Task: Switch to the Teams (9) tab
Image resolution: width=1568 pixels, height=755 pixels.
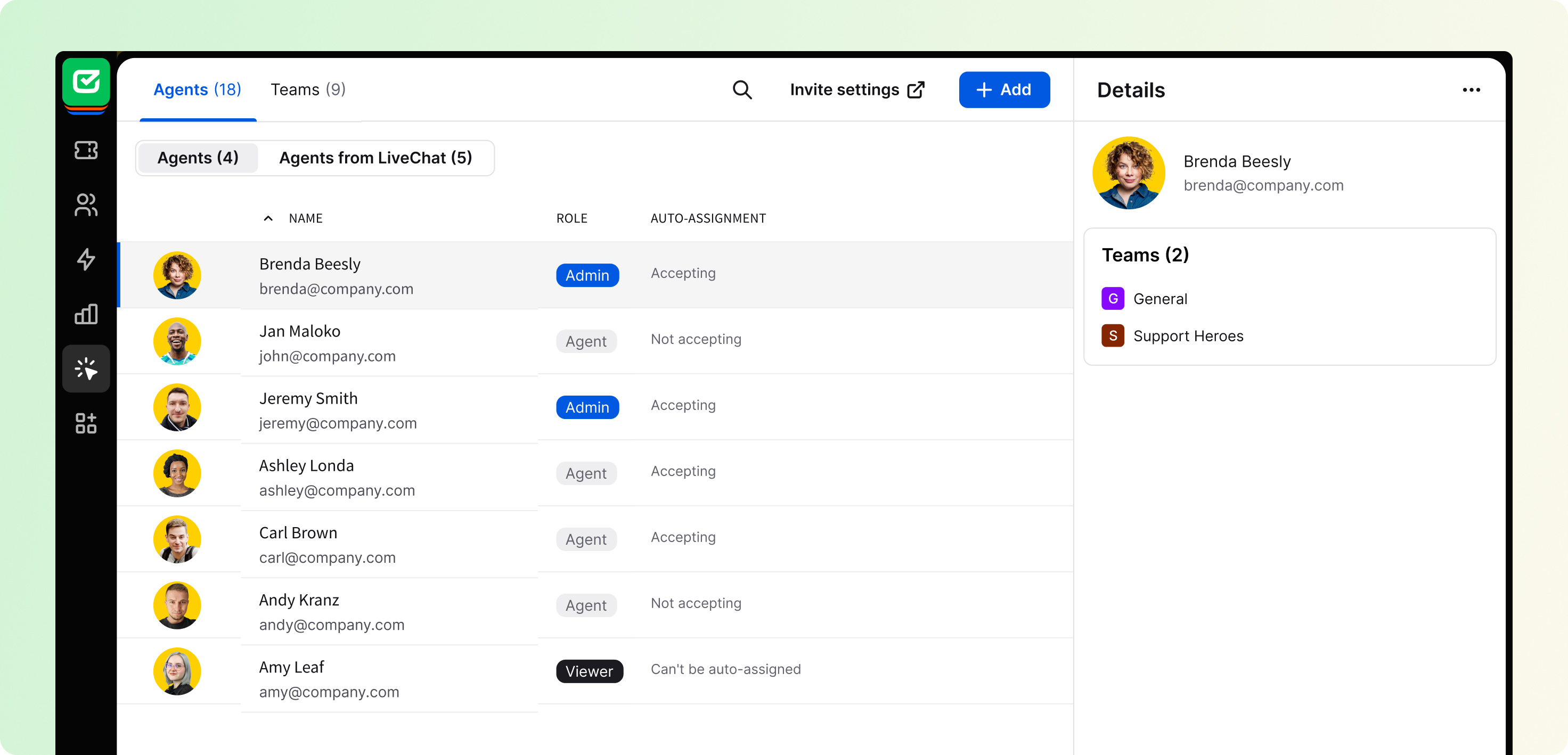Action: click(308, 90)
